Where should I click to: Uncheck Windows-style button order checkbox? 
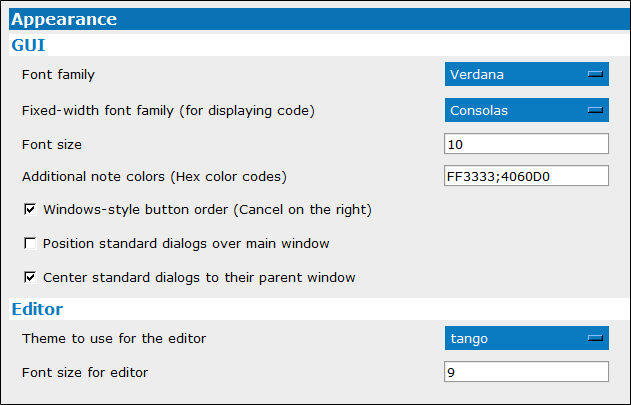[30, 209]
